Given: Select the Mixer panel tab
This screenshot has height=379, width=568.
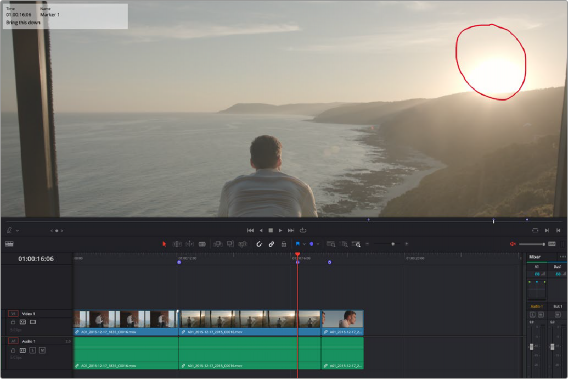Looking at the screenshot, I should (535, 257).
